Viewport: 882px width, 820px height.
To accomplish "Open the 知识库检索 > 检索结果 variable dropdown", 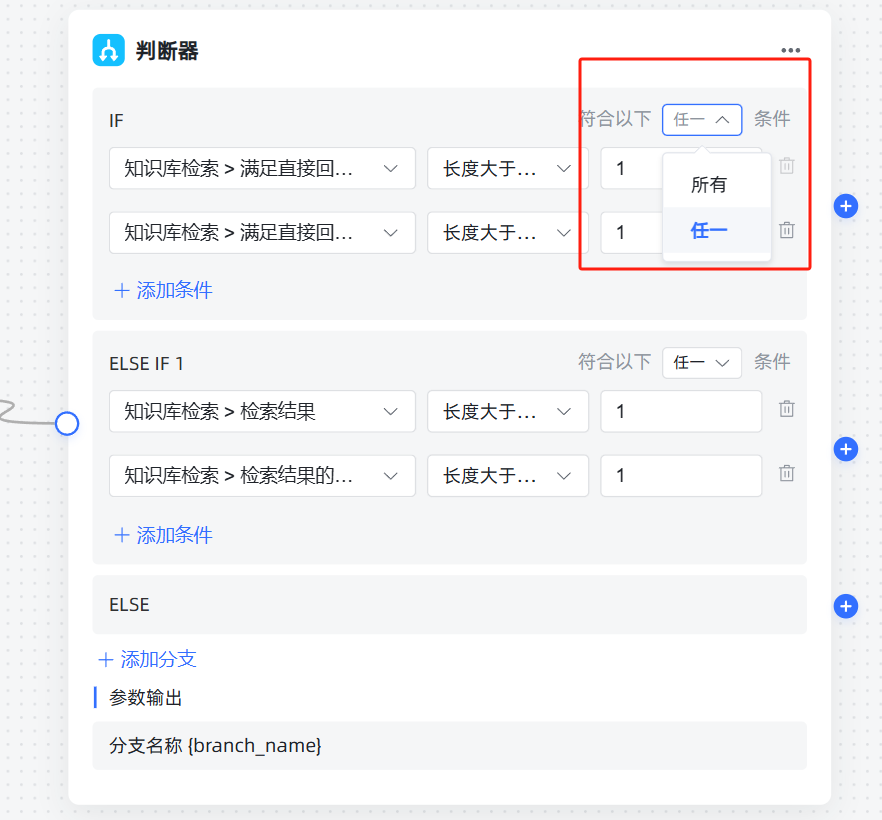I will [262, 411].
